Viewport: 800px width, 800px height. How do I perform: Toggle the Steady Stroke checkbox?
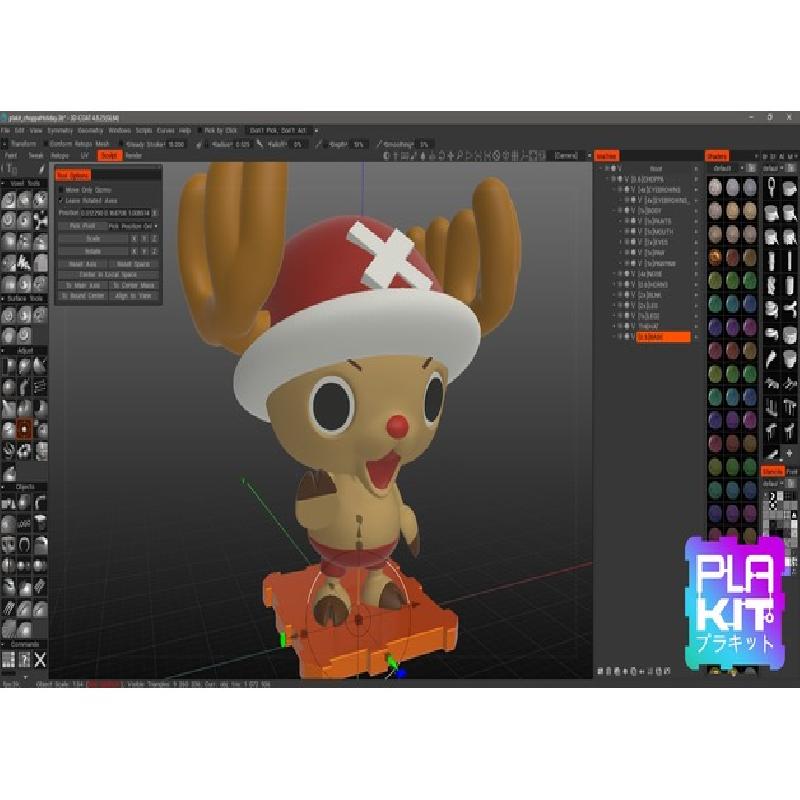(121, 144)
